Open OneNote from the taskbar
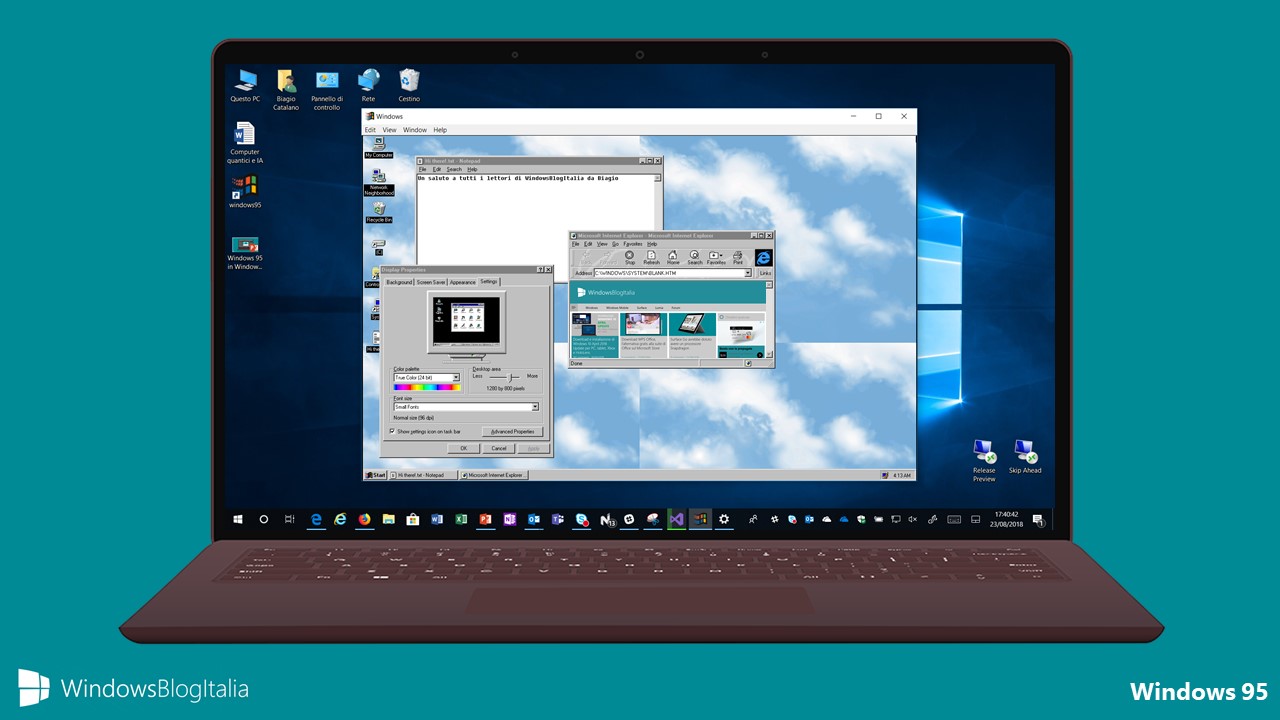1280x720 pixels. 509,520
